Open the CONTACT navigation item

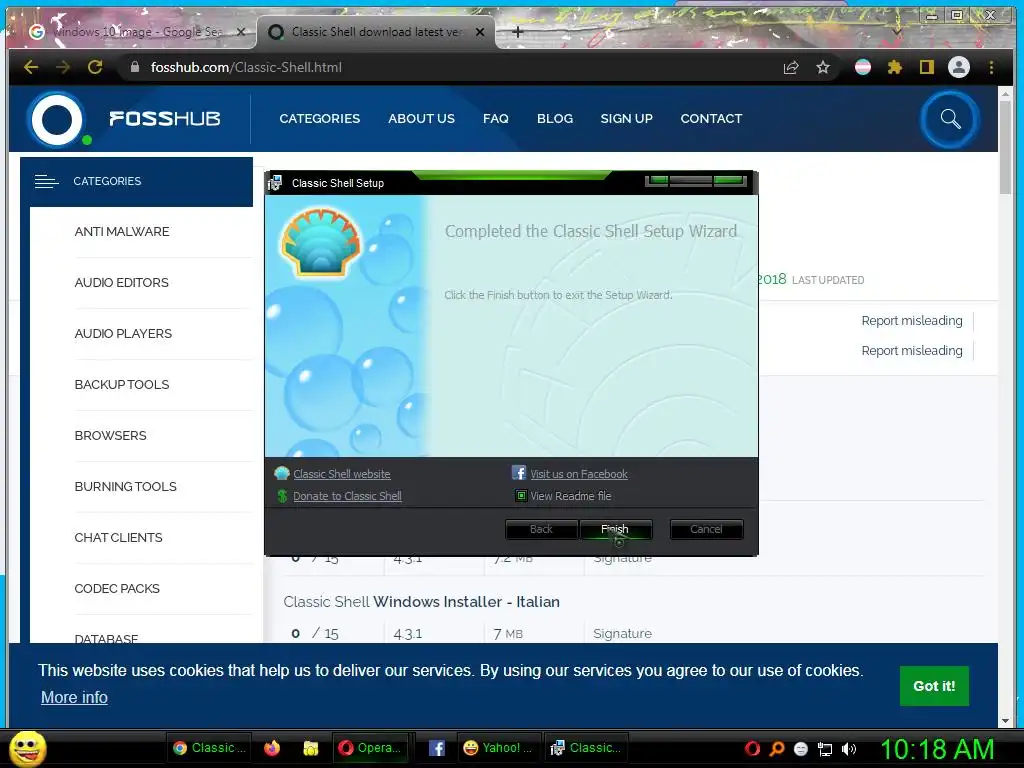pos(711,119)
